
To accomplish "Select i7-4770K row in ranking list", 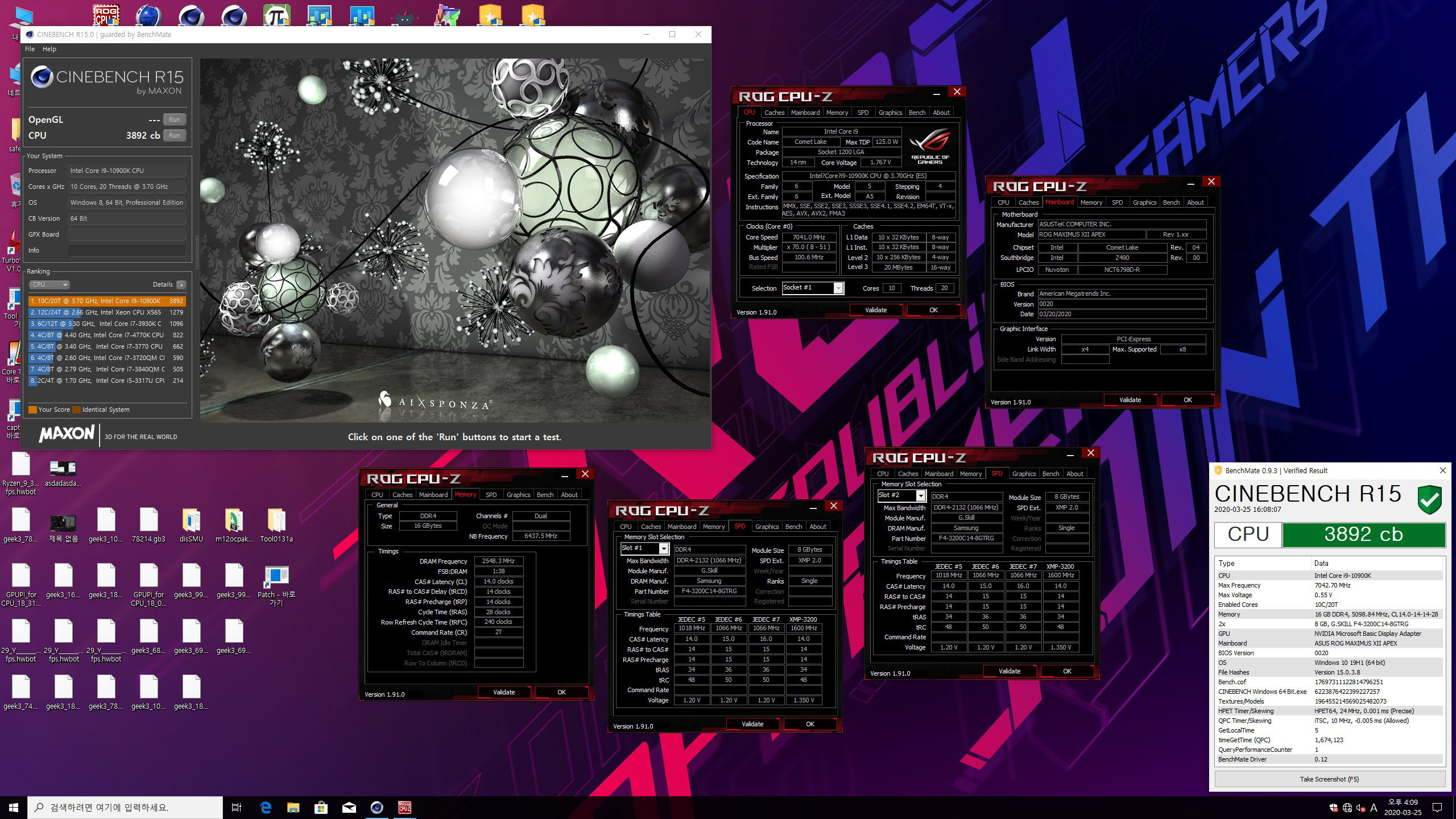I will (x=107, y=335).
